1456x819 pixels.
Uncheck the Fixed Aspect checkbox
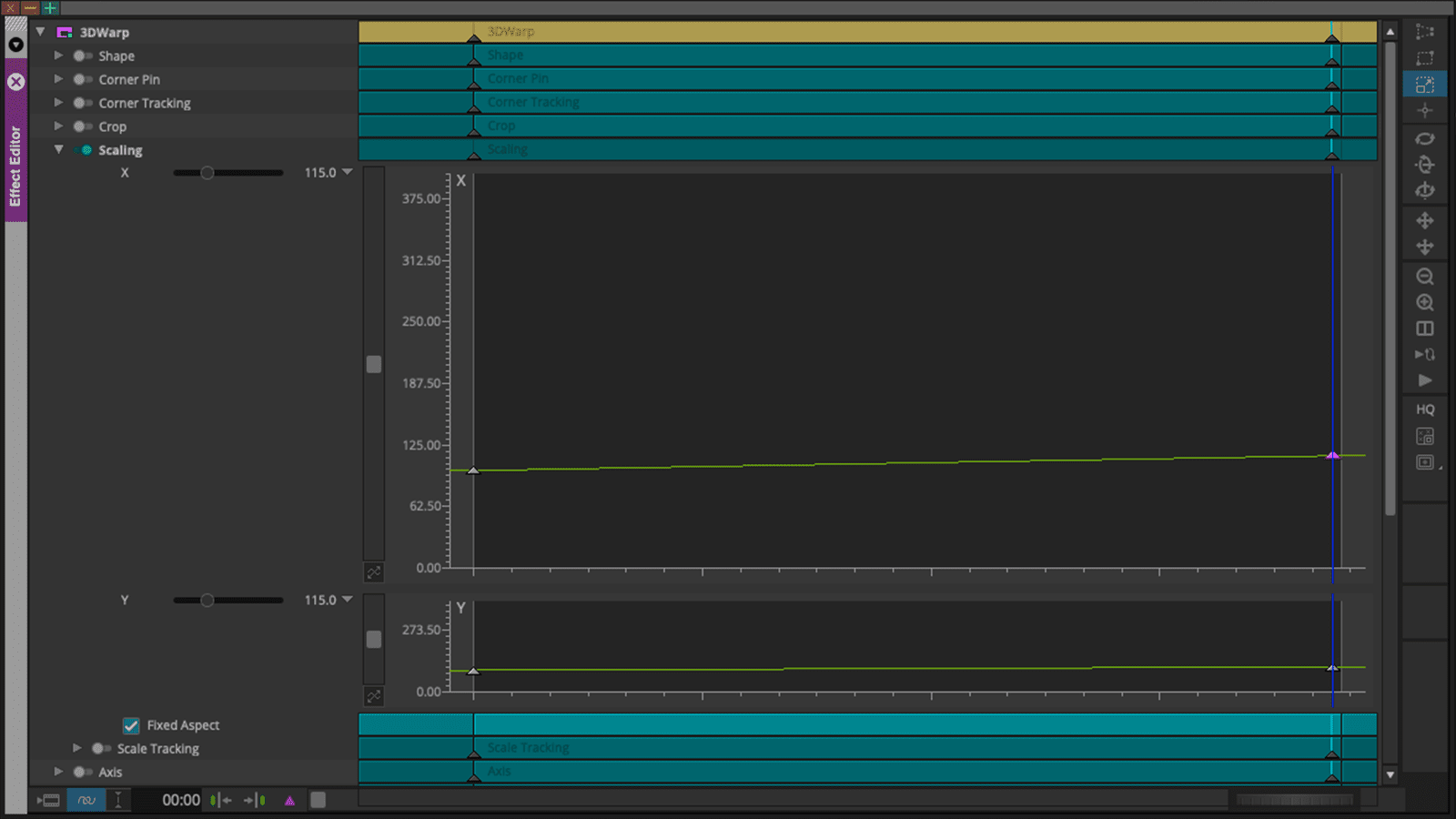point(132,725)
